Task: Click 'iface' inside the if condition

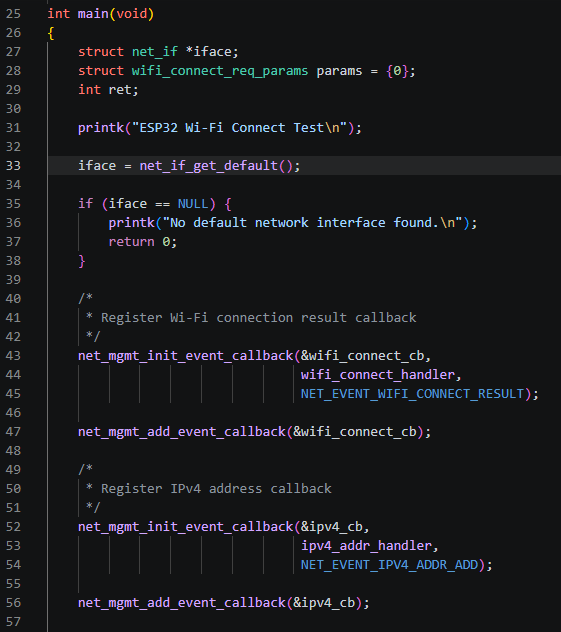Action: point(127,204)
